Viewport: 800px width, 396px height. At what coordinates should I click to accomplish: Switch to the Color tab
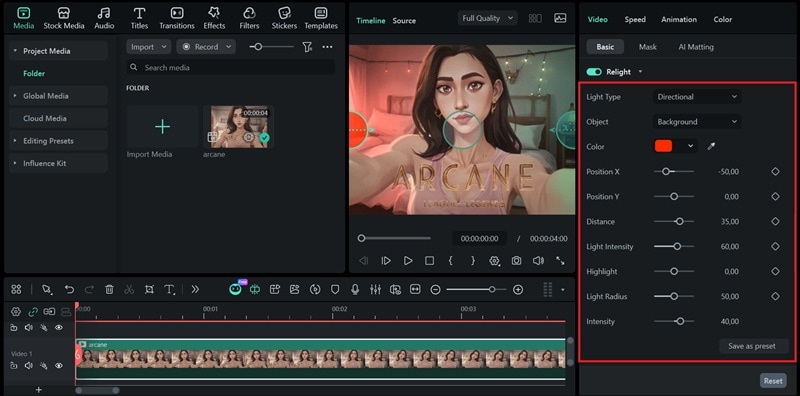[x=722, y=19]
